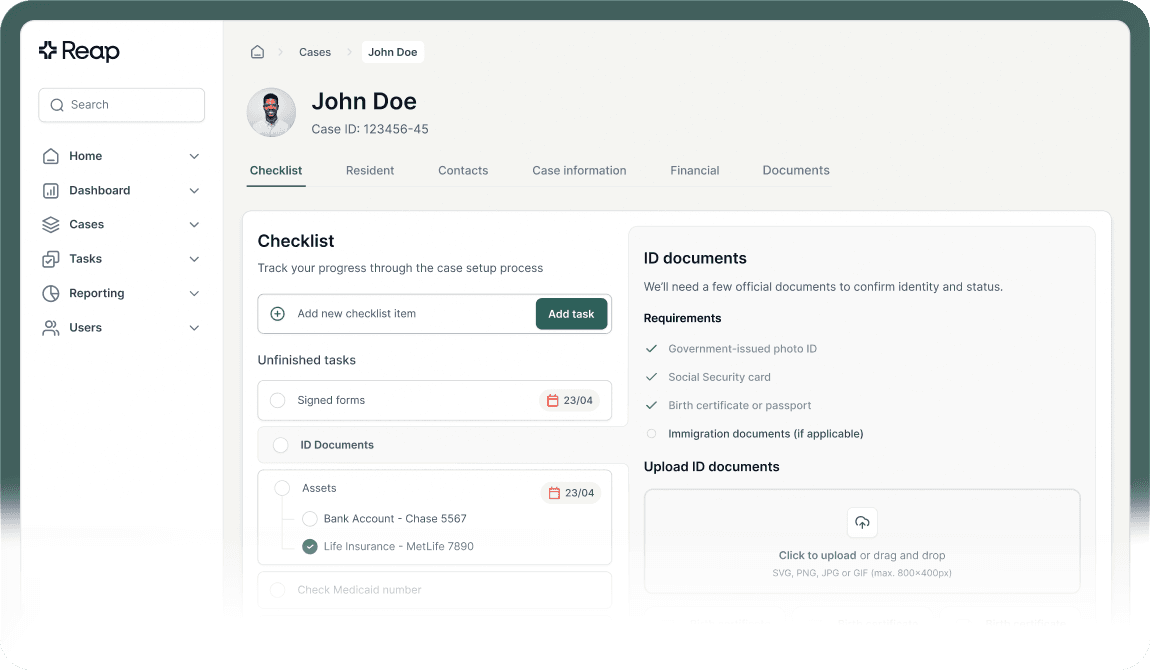Expand the Home menu chevron
Screen dimensions: 1150x670
point(194,157)
